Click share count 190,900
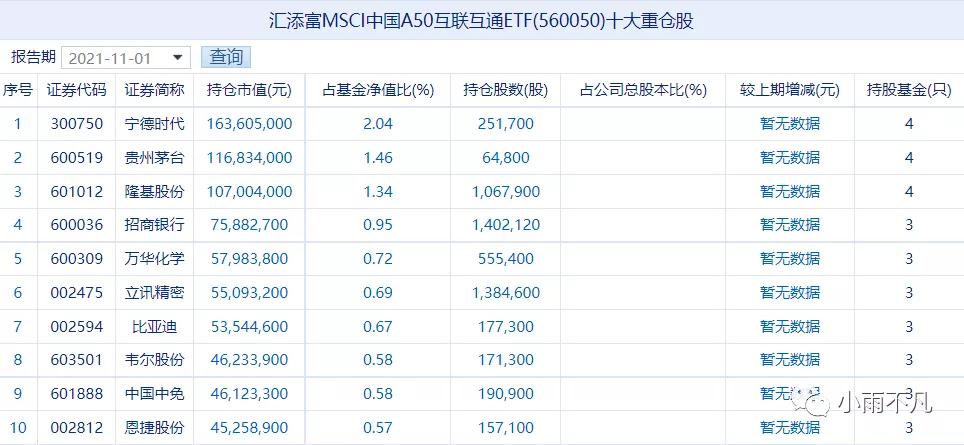The height and width of the screenshot is (445, 964). coord(505,393)
